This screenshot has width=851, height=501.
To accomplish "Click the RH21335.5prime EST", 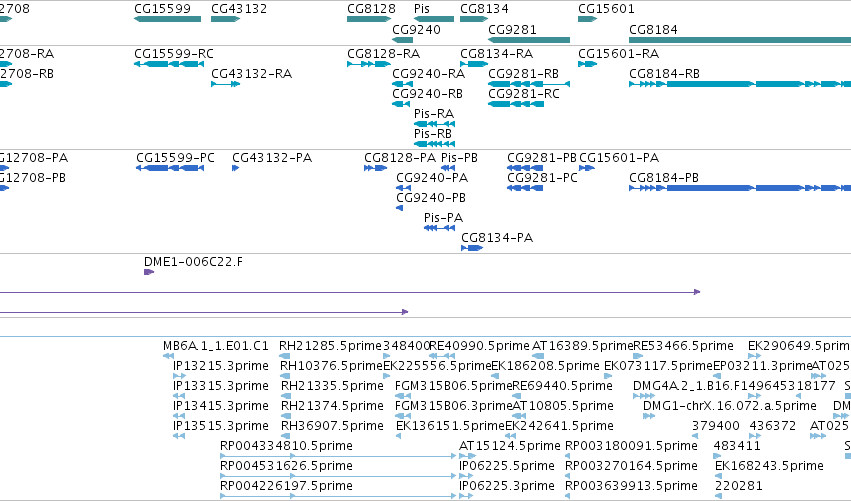I will [286, 396].
